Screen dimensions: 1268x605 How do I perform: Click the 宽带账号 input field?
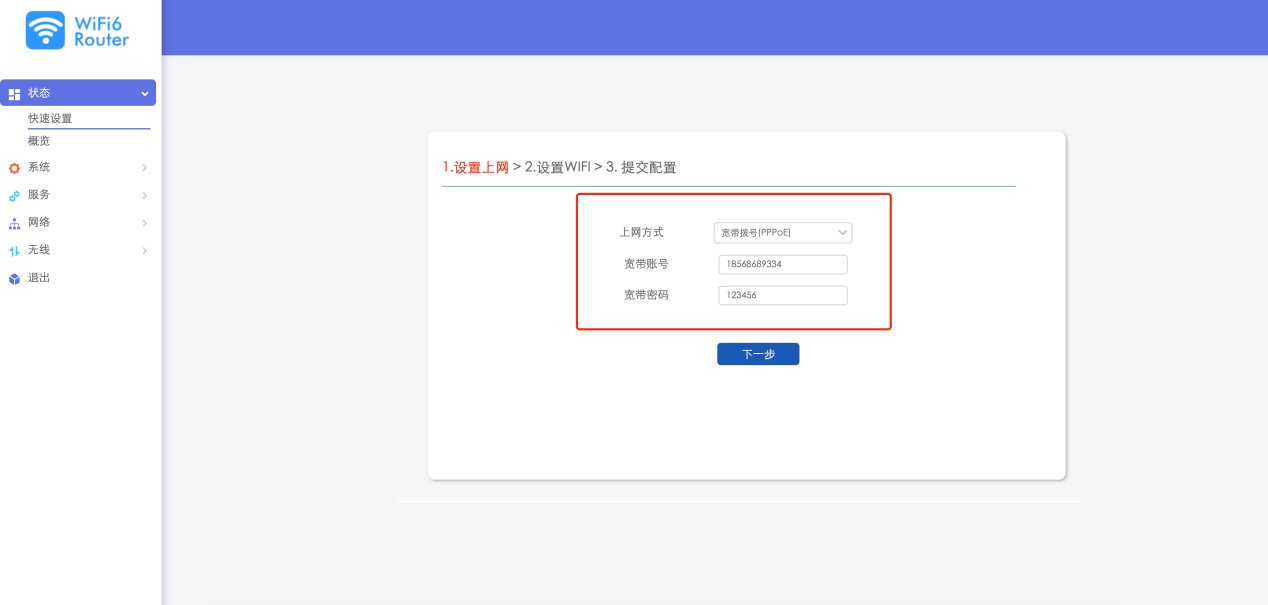783,265
